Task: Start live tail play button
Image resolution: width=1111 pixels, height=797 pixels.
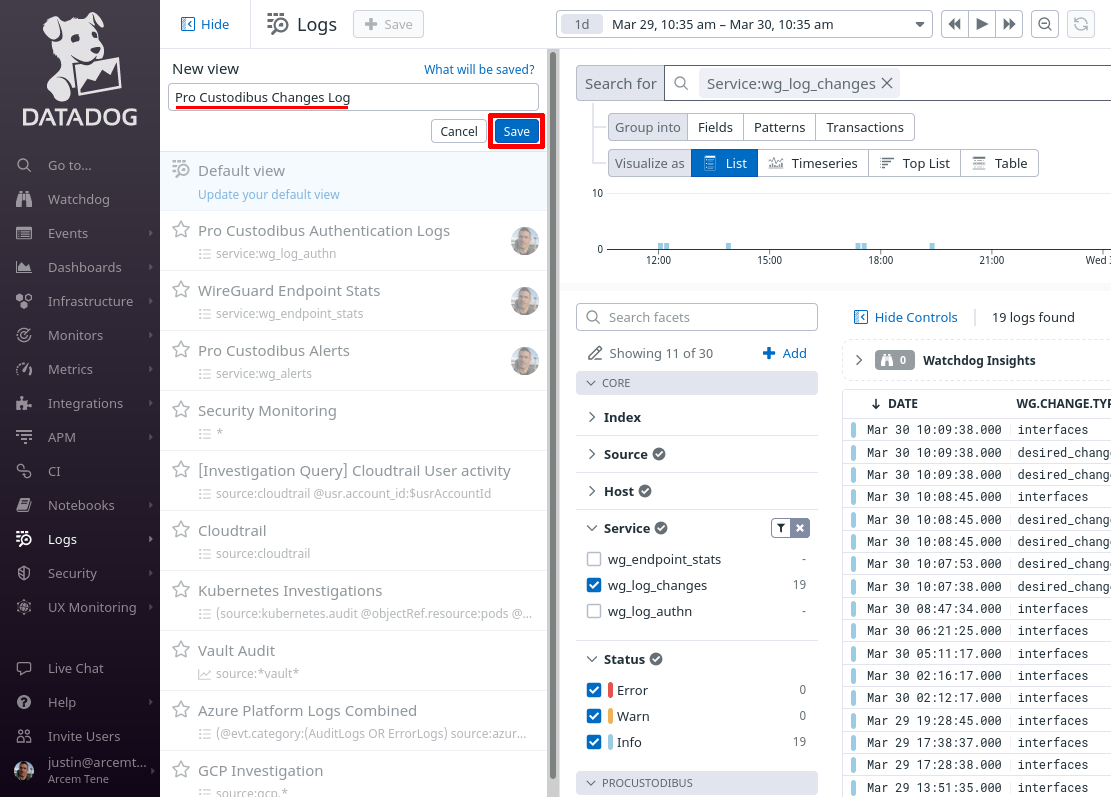Action: (x=982, y=24)
